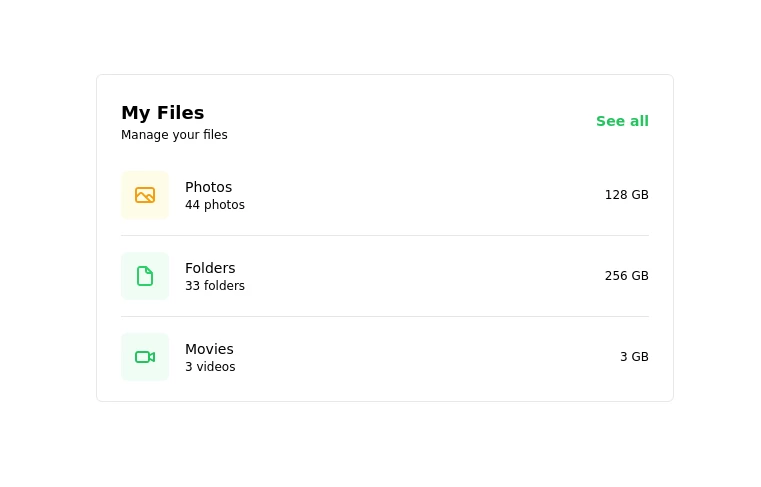The image size is (761, 487).
Task: Click empty space between Photos title and 128 GB
Action: point(420,195)
